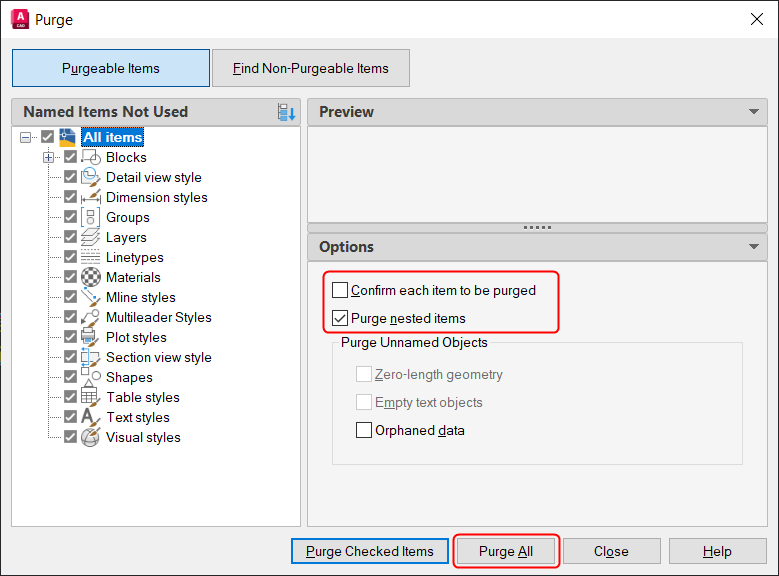
Task: Expand the Blocks tree node
Action: point(48,158)
